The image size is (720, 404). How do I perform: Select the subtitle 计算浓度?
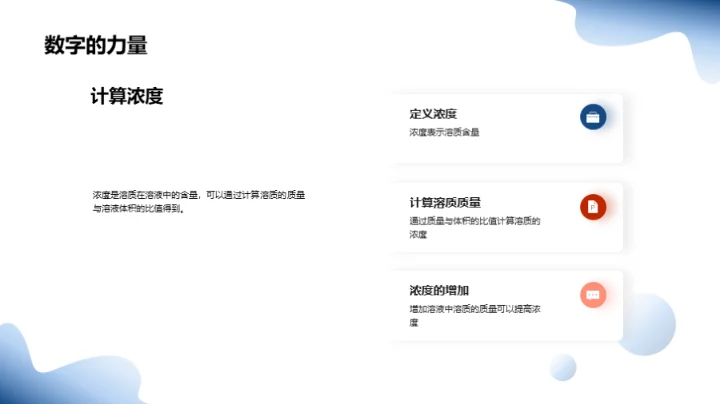(x=127, y=96)
